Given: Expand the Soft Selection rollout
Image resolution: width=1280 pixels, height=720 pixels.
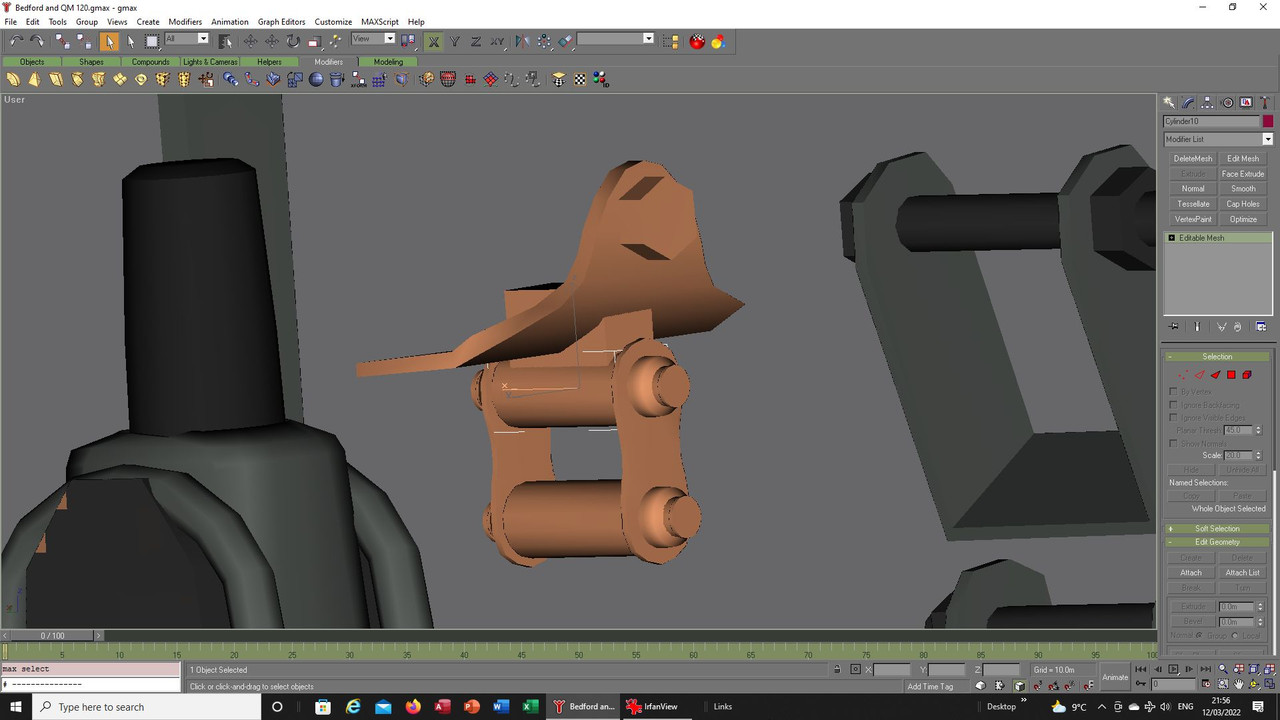Looking at the screenshot, I should [1217, 528].
